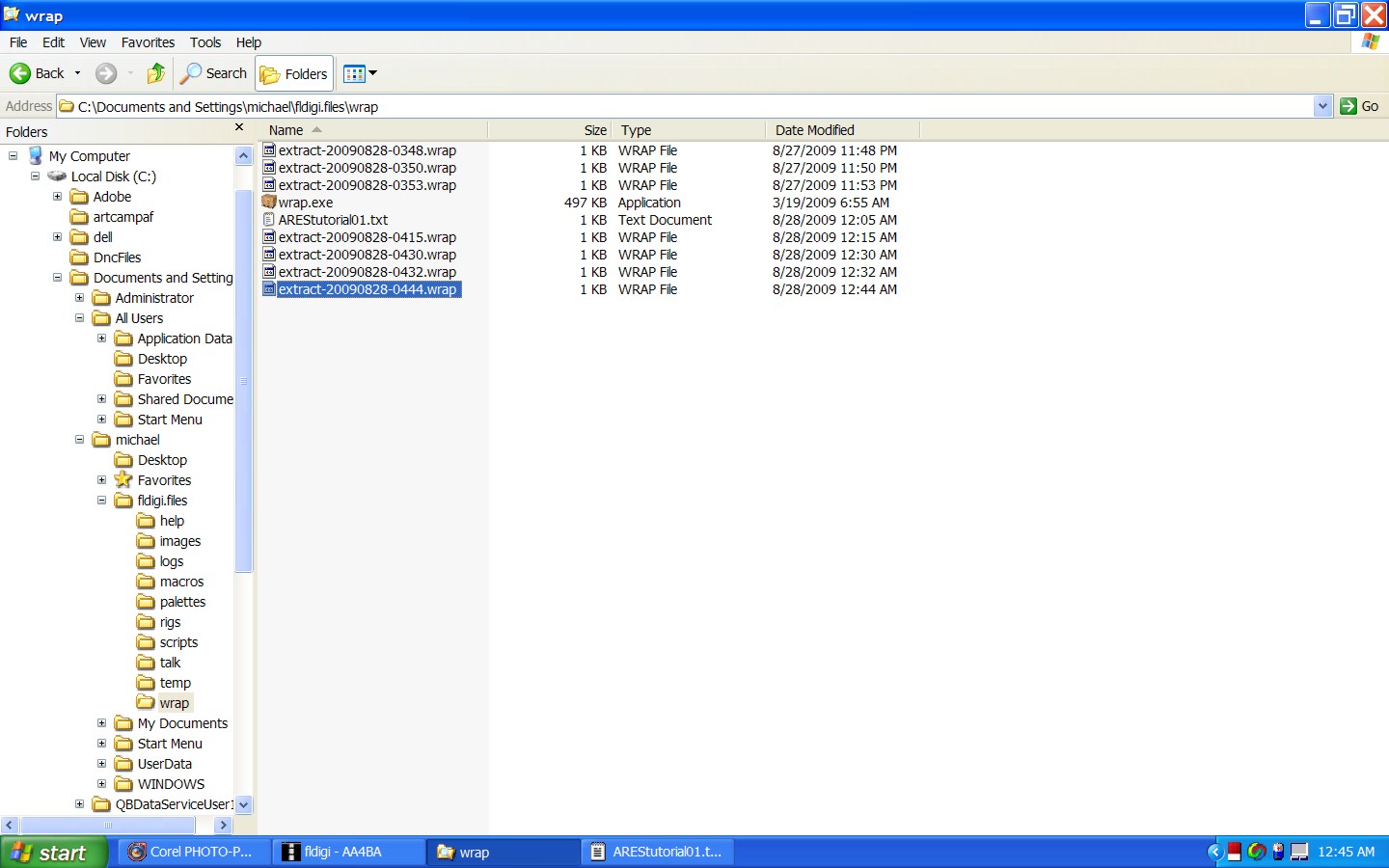This screenshot has width=1389, height=868.
Task: Open the Tools menu
Action: [205, 42]
